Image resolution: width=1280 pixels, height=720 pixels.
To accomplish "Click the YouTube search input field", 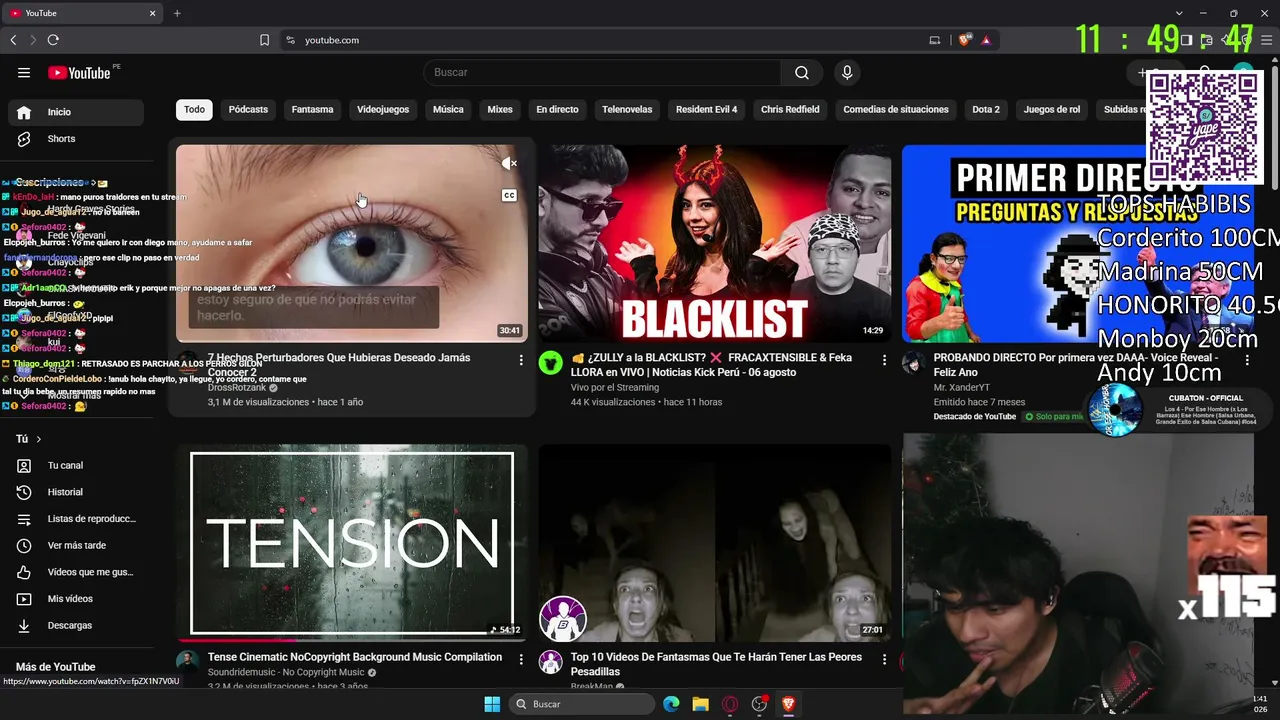I will point(603,72).
